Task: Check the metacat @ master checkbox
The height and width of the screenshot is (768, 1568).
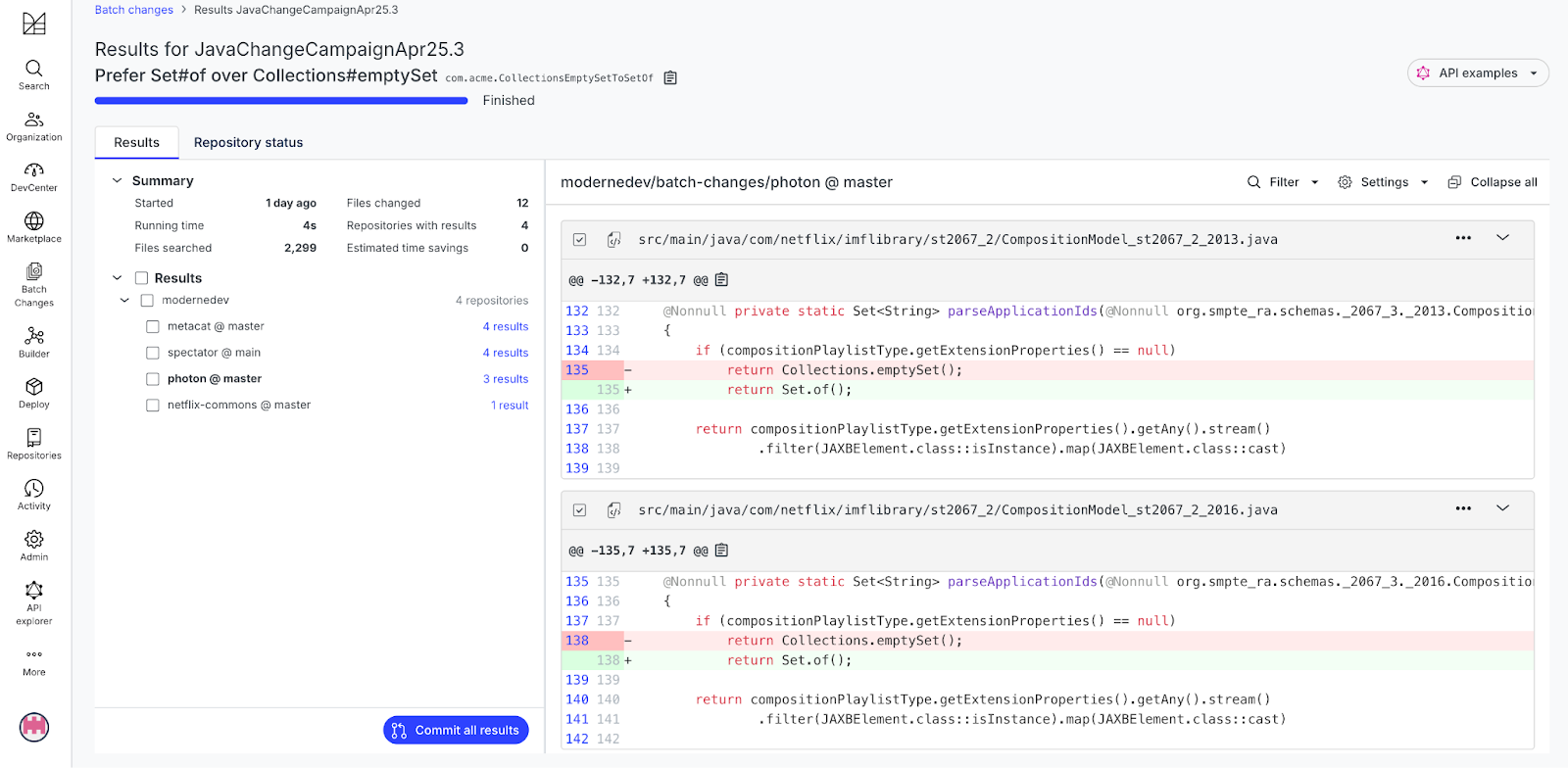Action: (x=153, y=327)
